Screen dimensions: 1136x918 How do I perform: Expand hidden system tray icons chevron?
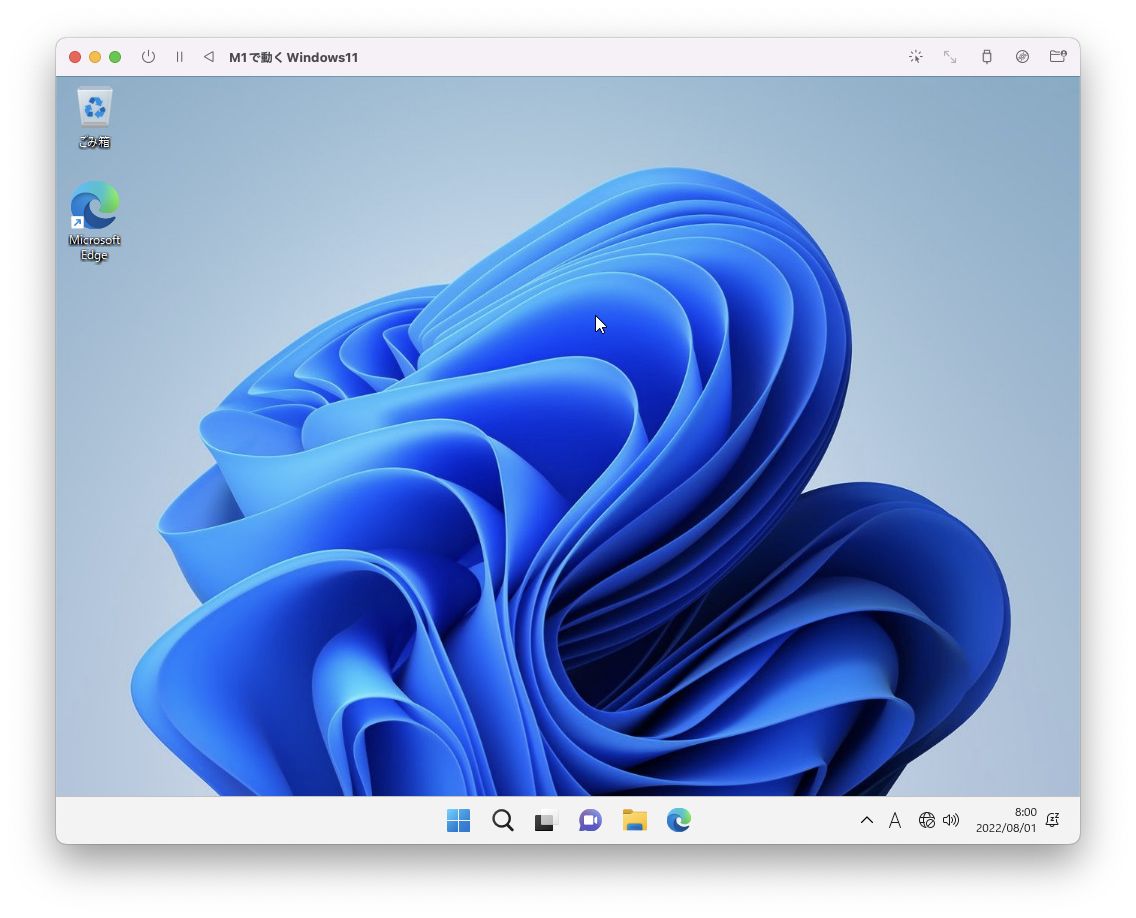coord(866,820)
